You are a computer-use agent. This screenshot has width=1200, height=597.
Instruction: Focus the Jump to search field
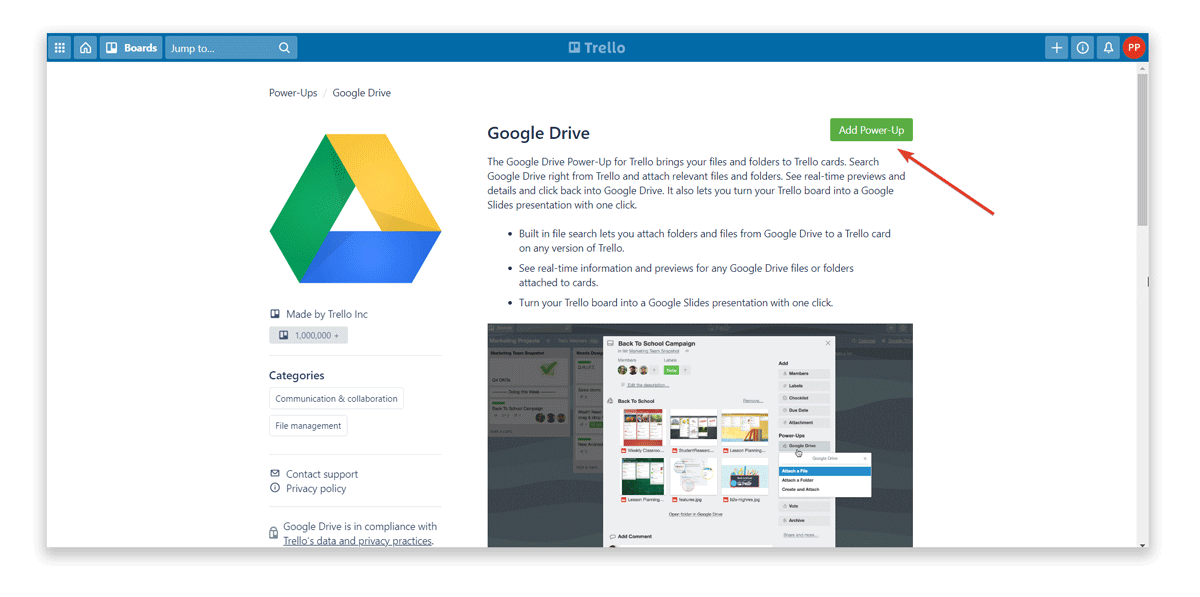point(231,47)
